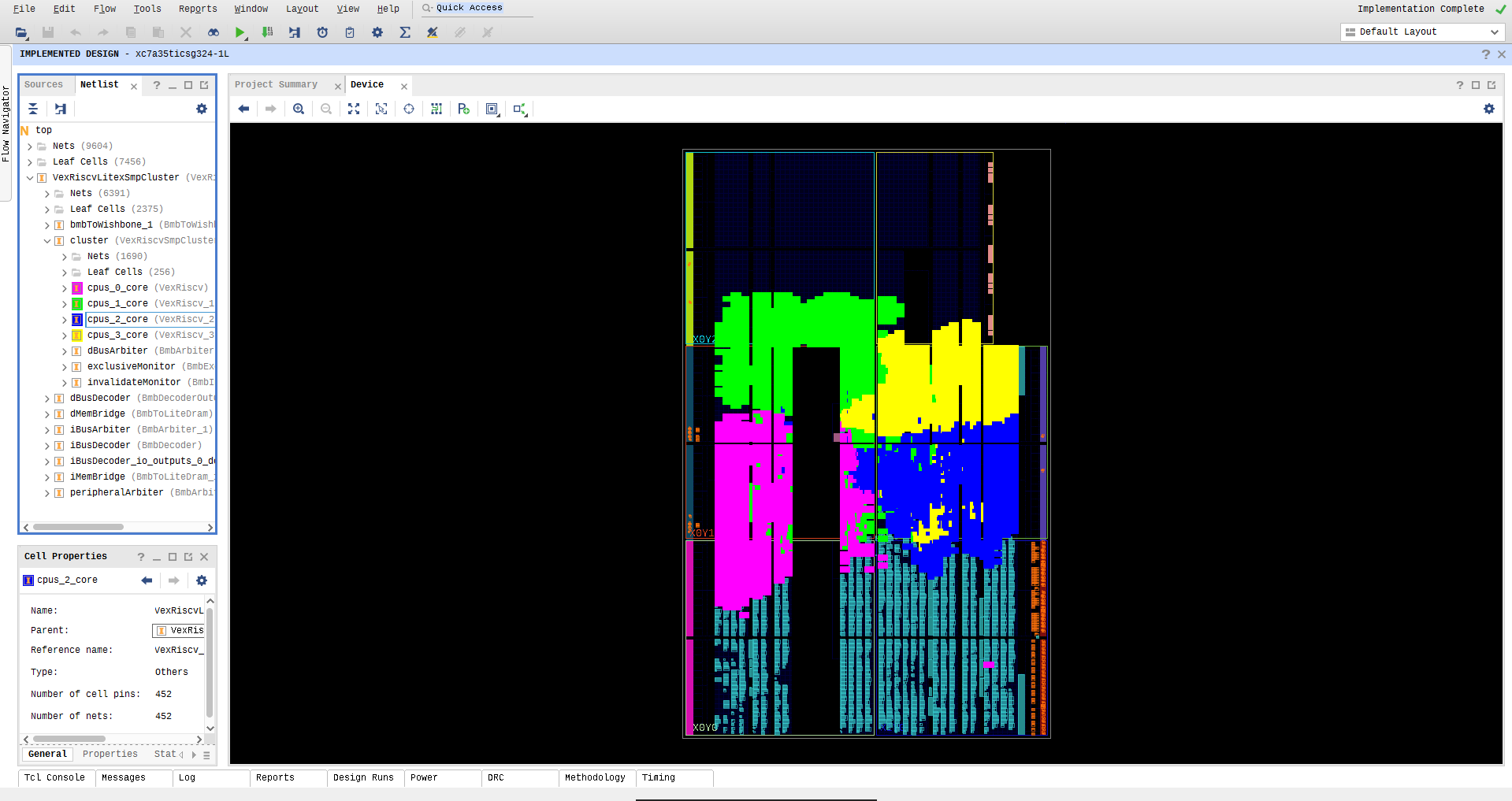Open the Reports menu
Viewport: 1512px width, 801px height.
coord(197,9)
